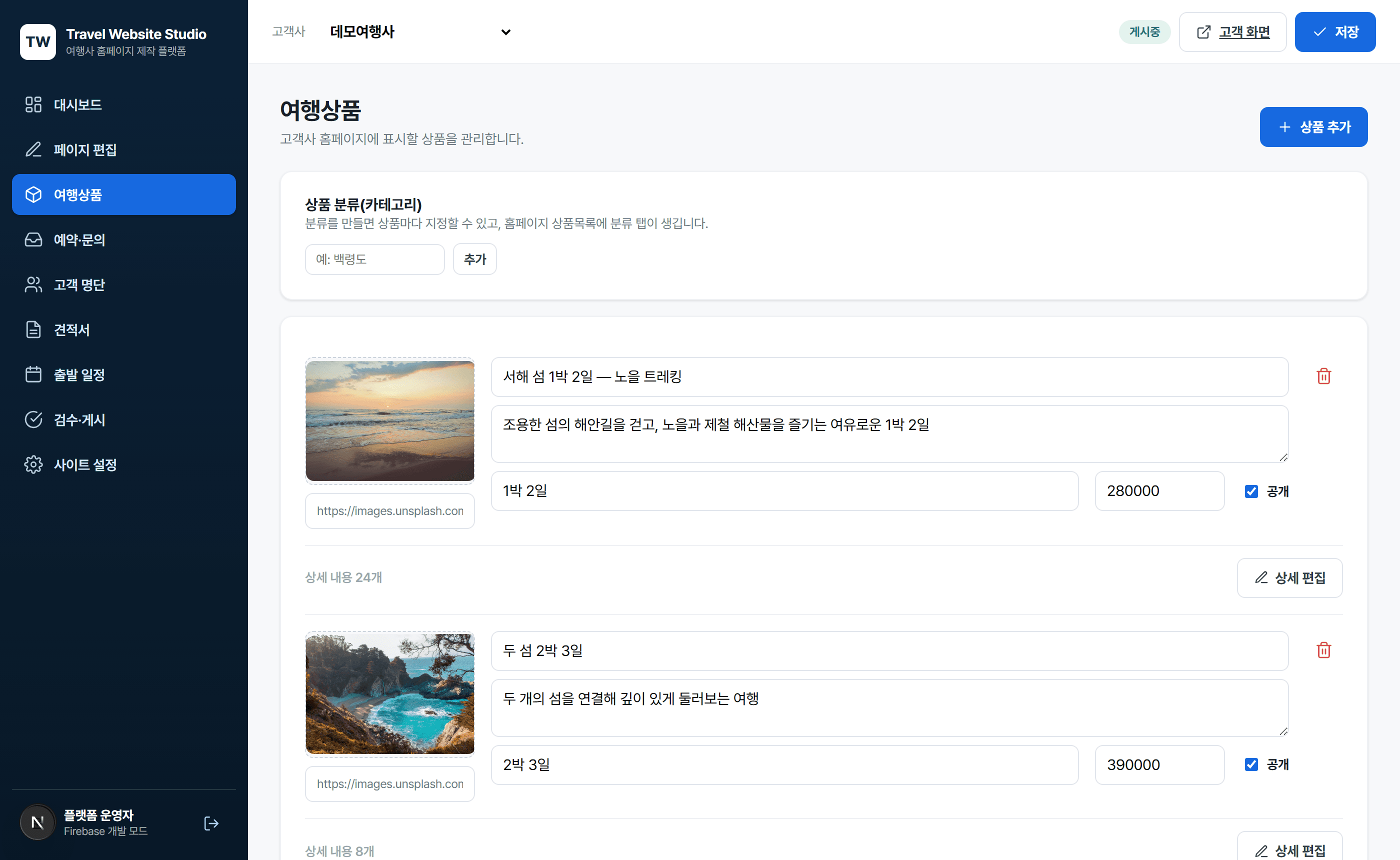This screenshot has width=1400, height=860.
Task: Click the 서해 섬 1박 2일 title field
Action: 889,376
